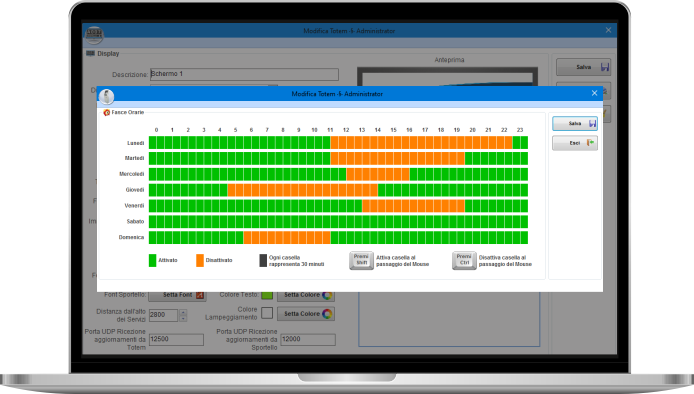Screen dimensions: 694x394
Task: Toggle the first orange cell in Domenica row
Action: (x=247, y=238)
